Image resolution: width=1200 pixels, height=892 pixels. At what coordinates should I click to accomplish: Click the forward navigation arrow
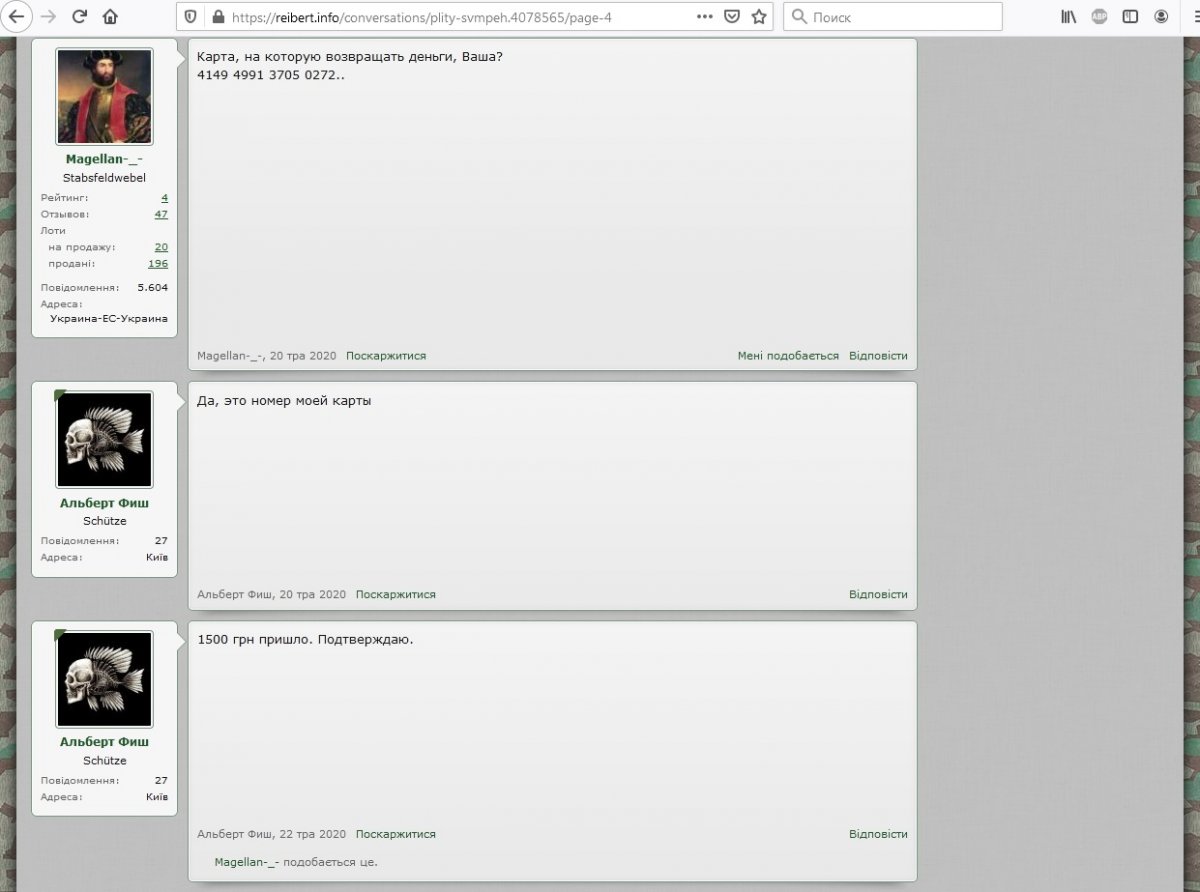pyautogui.click(x=47, y=16)
